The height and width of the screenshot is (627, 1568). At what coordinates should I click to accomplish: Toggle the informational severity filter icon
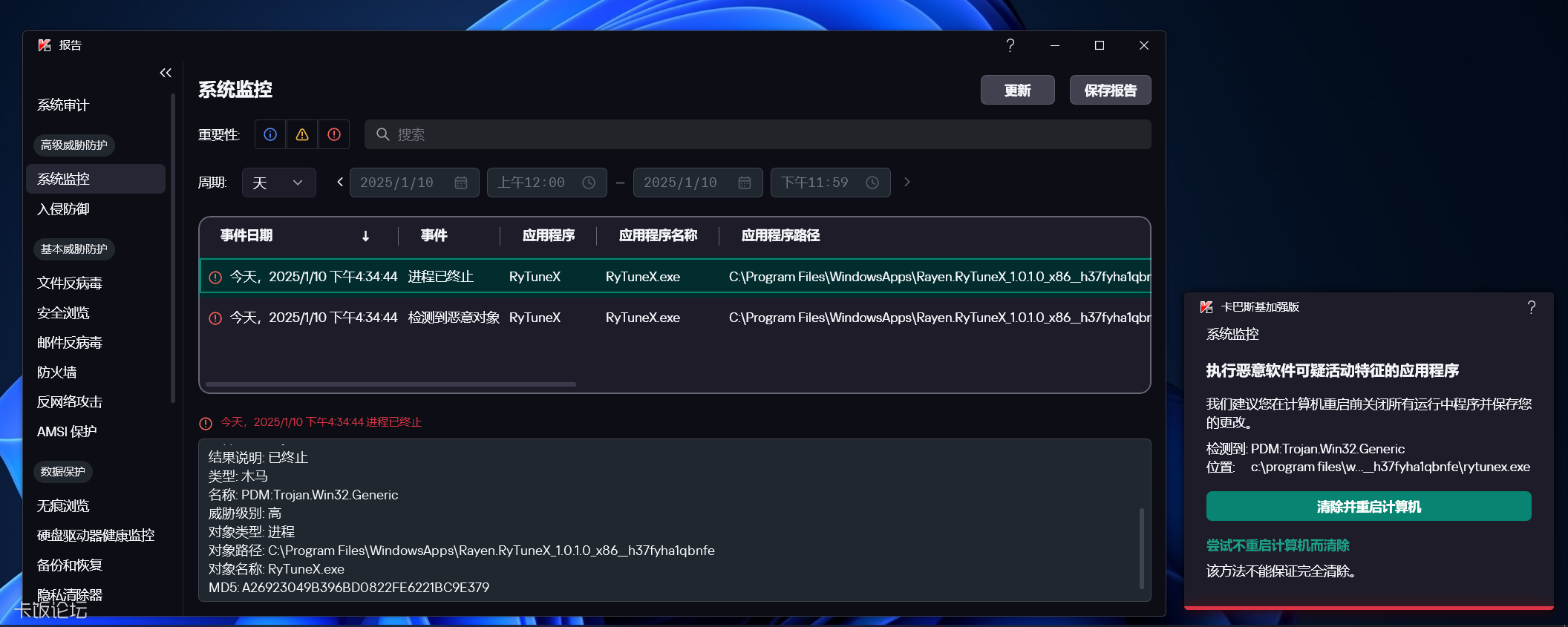point(270,134)
